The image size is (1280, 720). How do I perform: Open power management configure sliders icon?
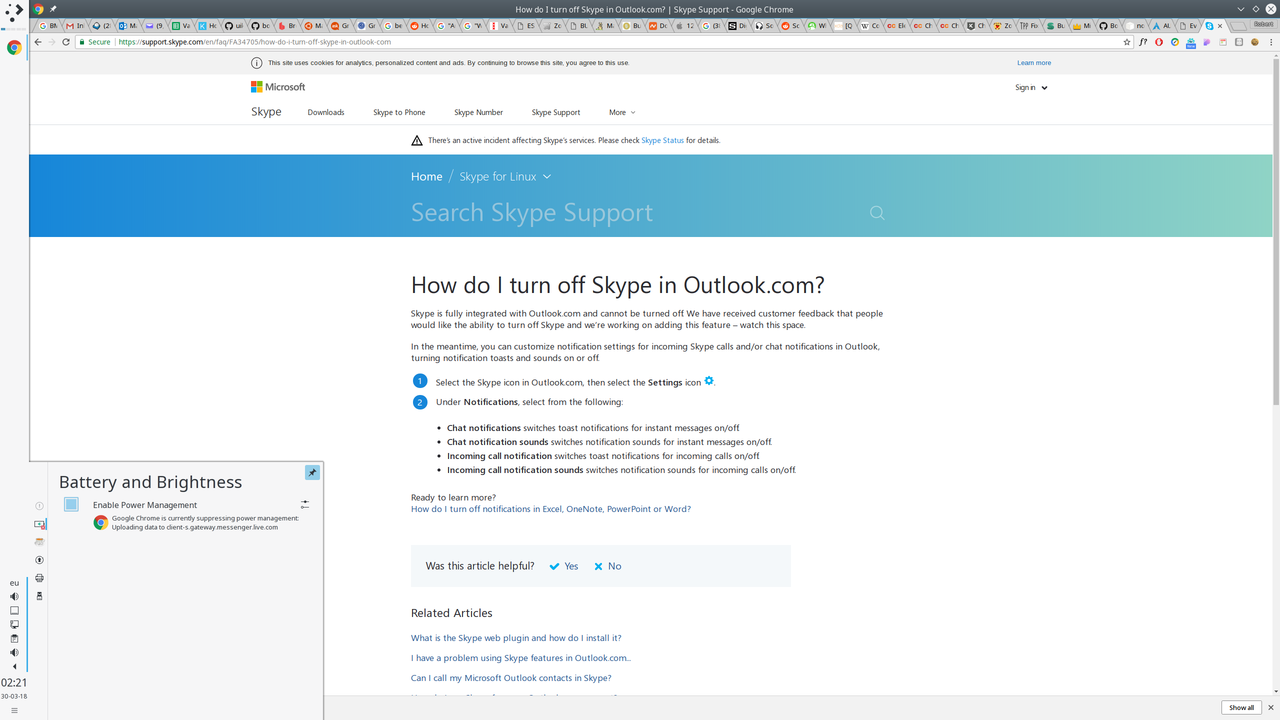tap(305, 504)
